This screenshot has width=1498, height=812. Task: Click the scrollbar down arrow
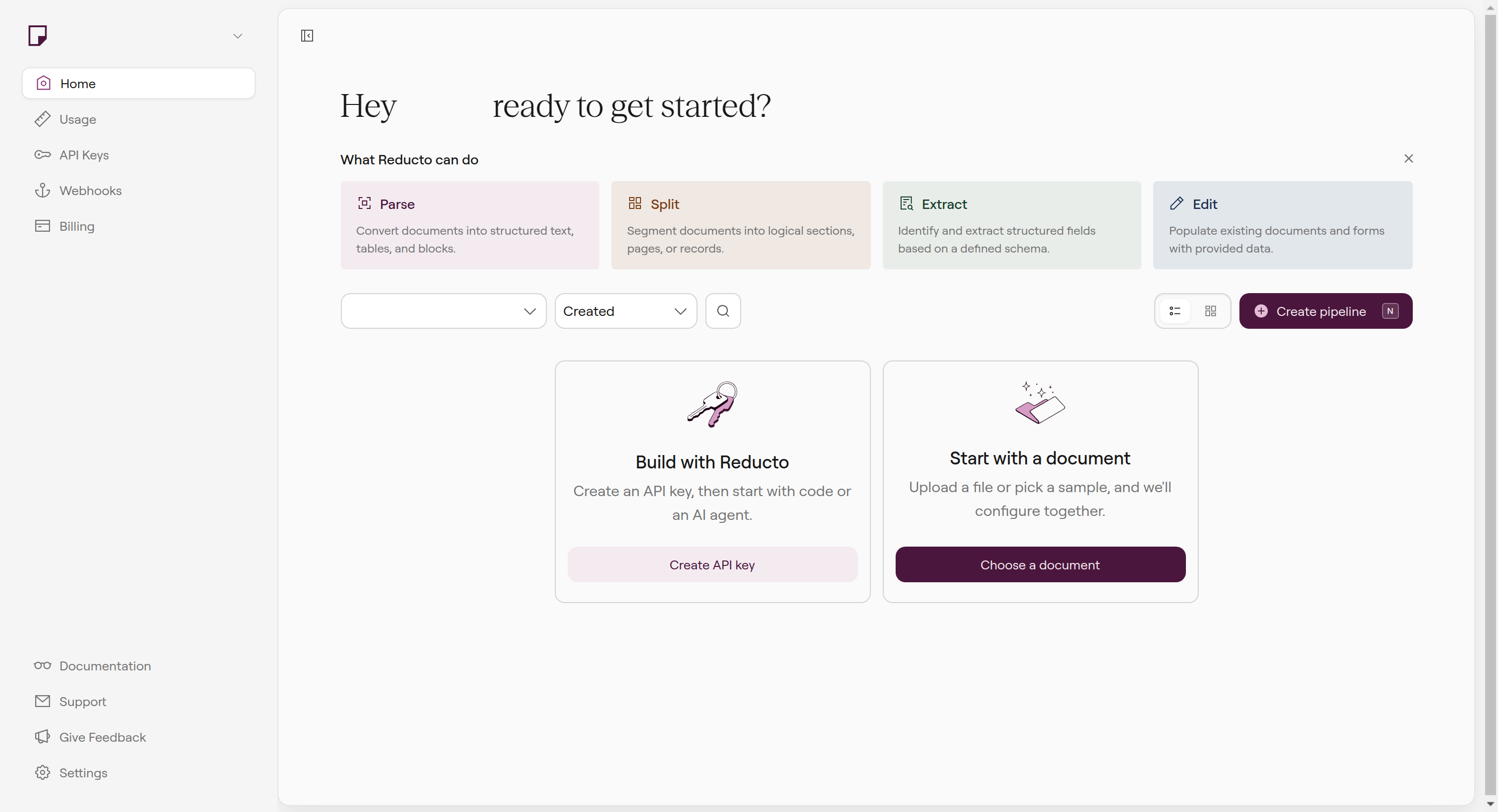pos(1491,805)
